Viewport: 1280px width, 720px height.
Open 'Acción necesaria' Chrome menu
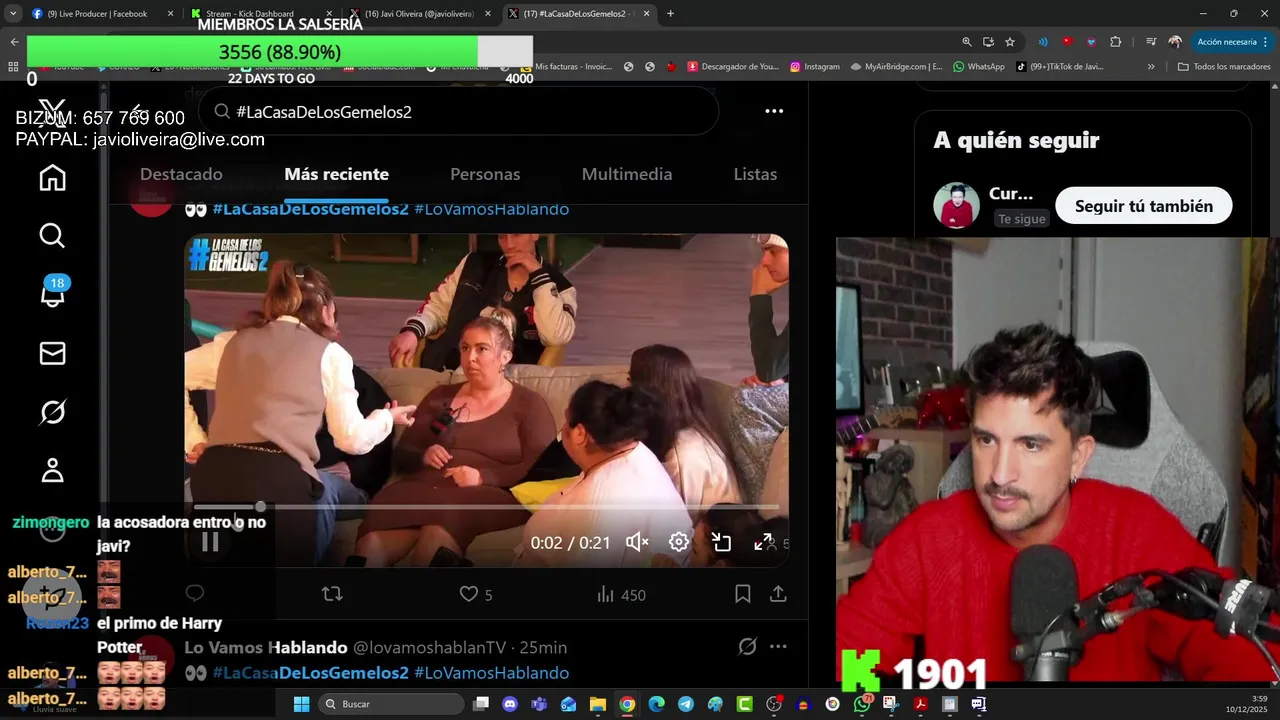1233,42
